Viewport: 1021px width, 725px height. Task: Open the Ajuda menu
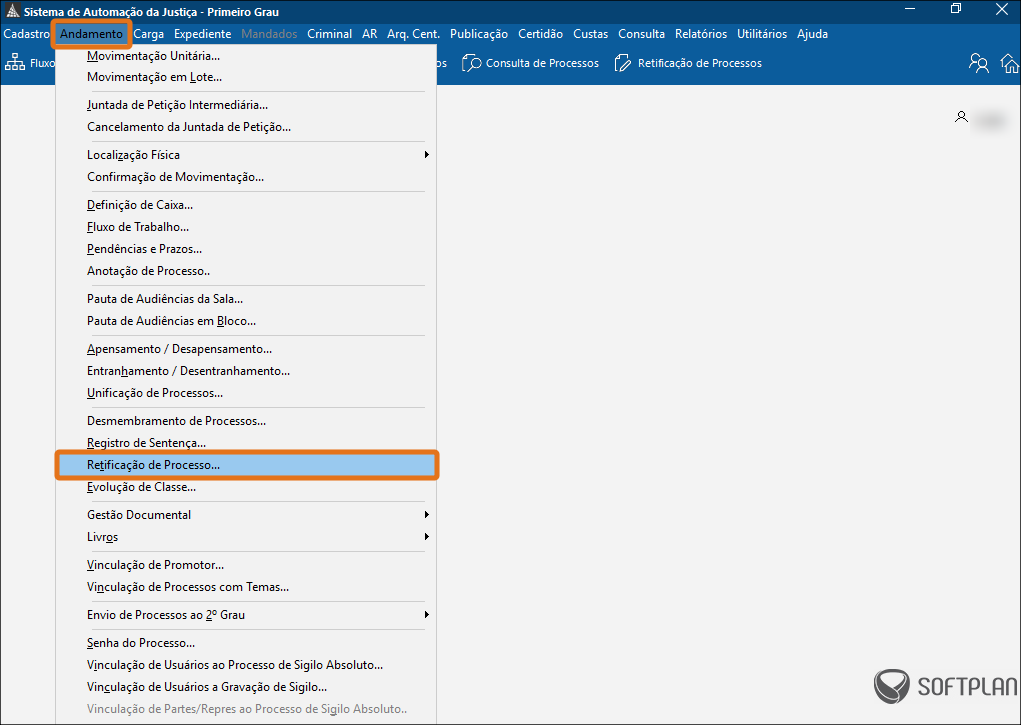(x=813, y=34)
